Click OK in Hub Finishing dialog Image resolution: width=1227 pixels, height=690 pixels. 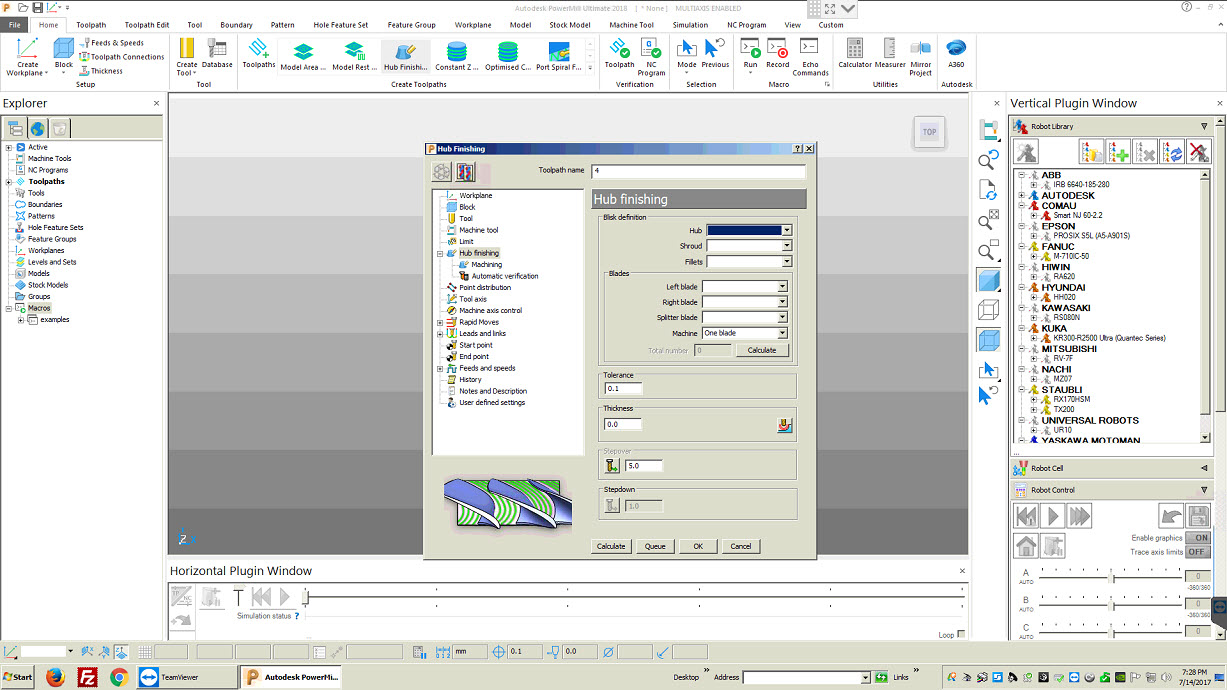pyautogui.click(x=698, y=546)
